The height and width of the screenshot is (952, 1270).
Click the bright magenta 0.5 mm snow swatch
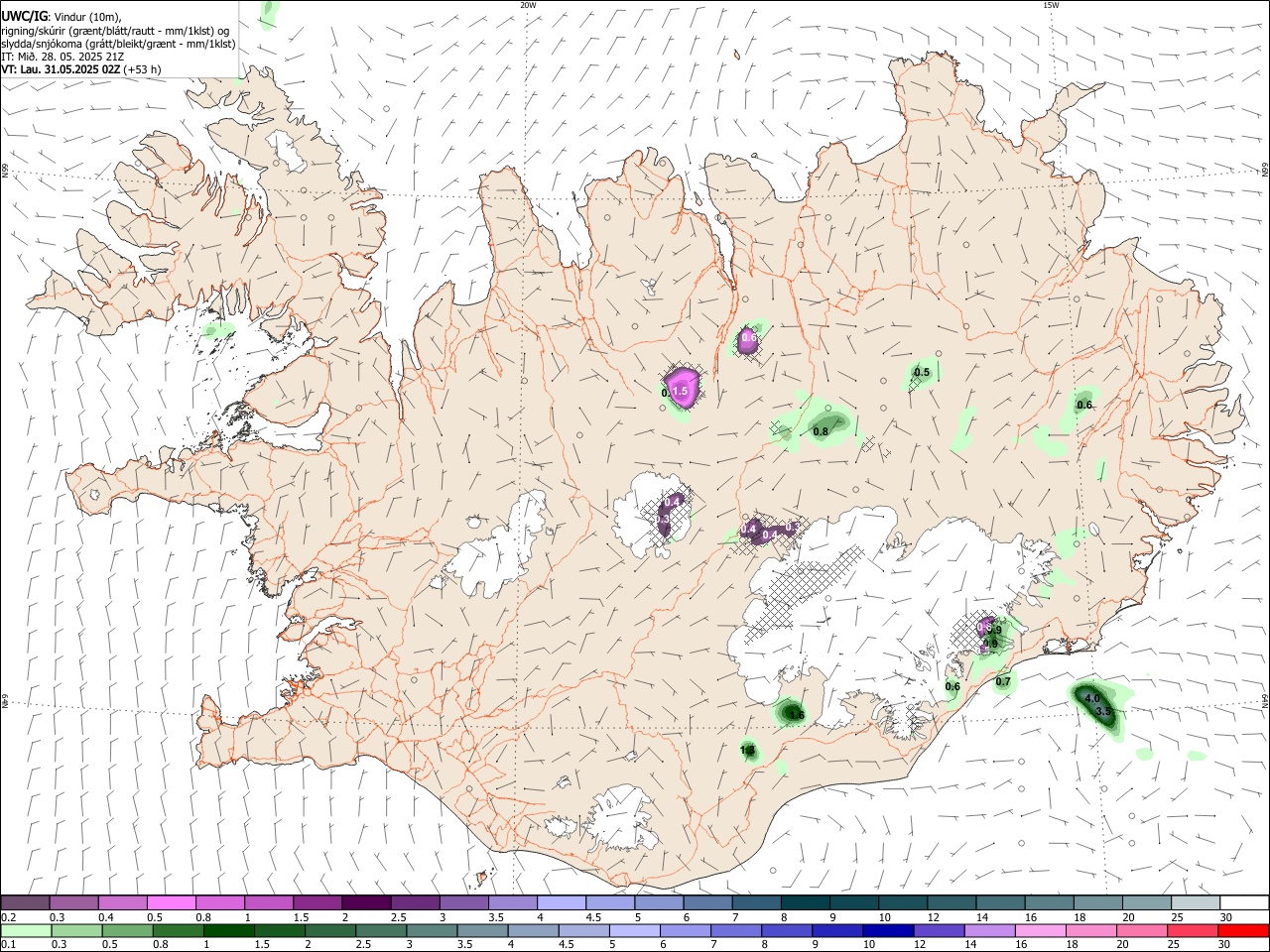(171, 903)
